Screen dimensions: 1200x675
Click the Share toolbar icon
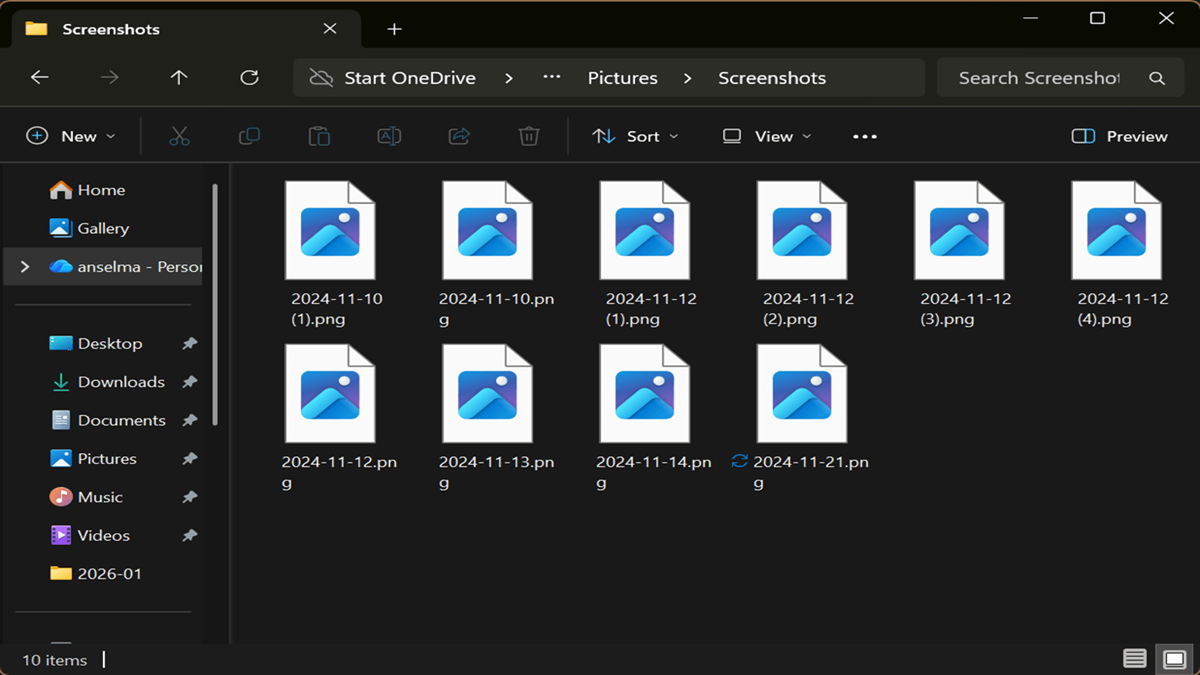(x=459, y=136)
